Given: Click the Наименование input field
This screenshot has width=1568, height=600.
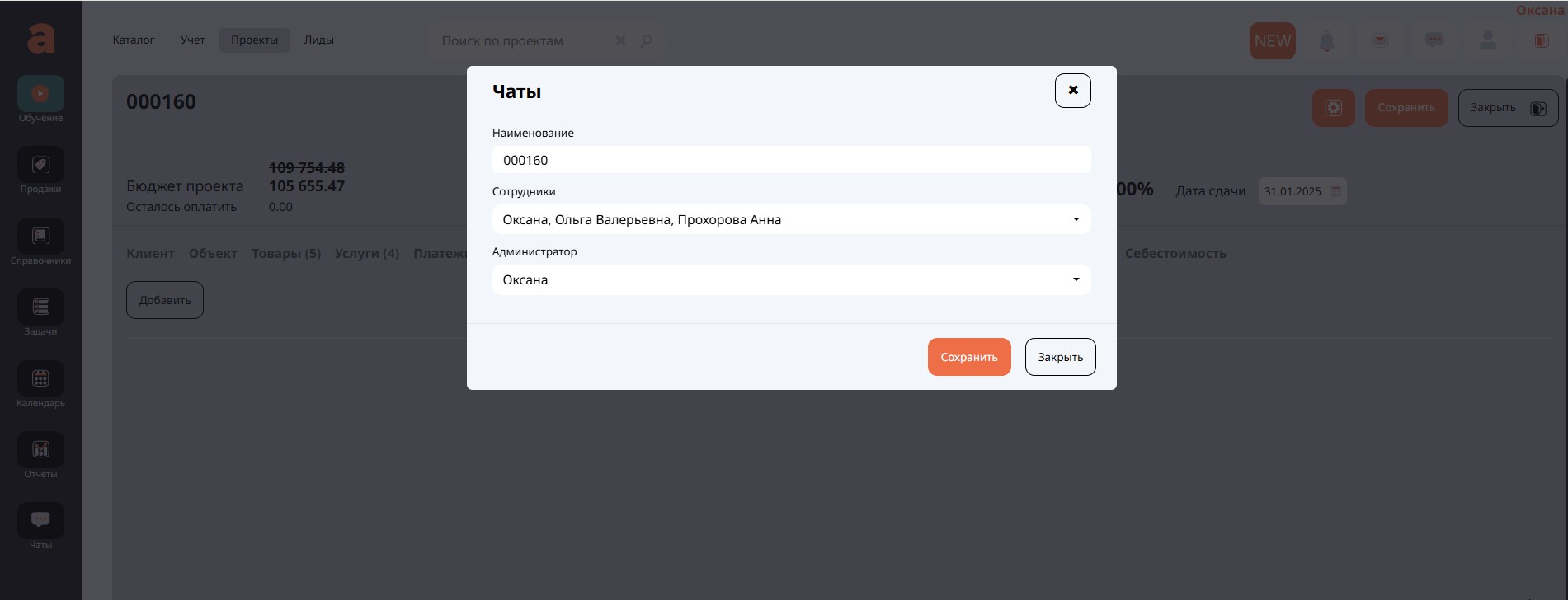Looking at the screenshot, I should coord(791,161).
